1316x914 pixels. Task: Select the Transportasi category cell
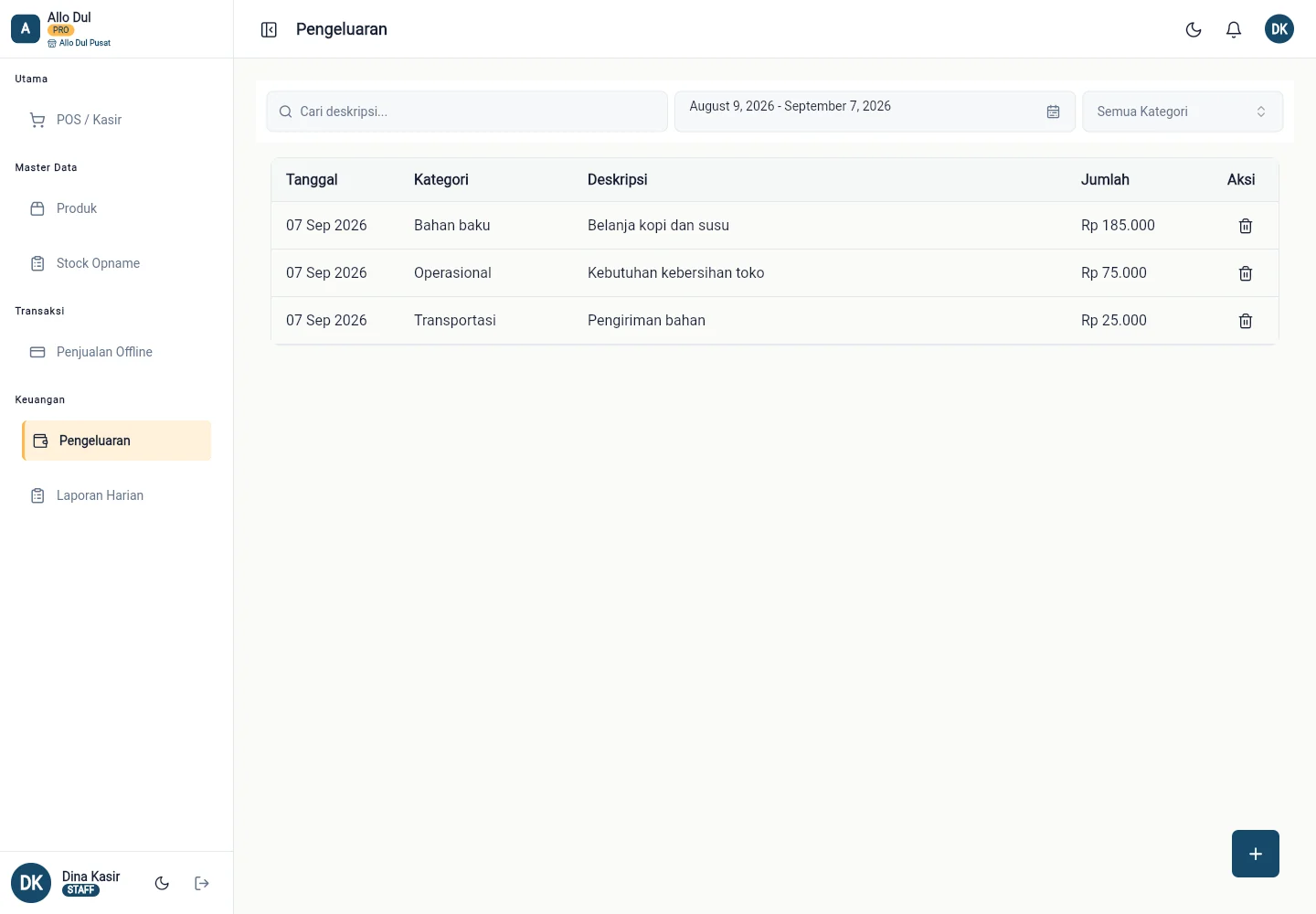pyautogui.click(x=455, y=321)
